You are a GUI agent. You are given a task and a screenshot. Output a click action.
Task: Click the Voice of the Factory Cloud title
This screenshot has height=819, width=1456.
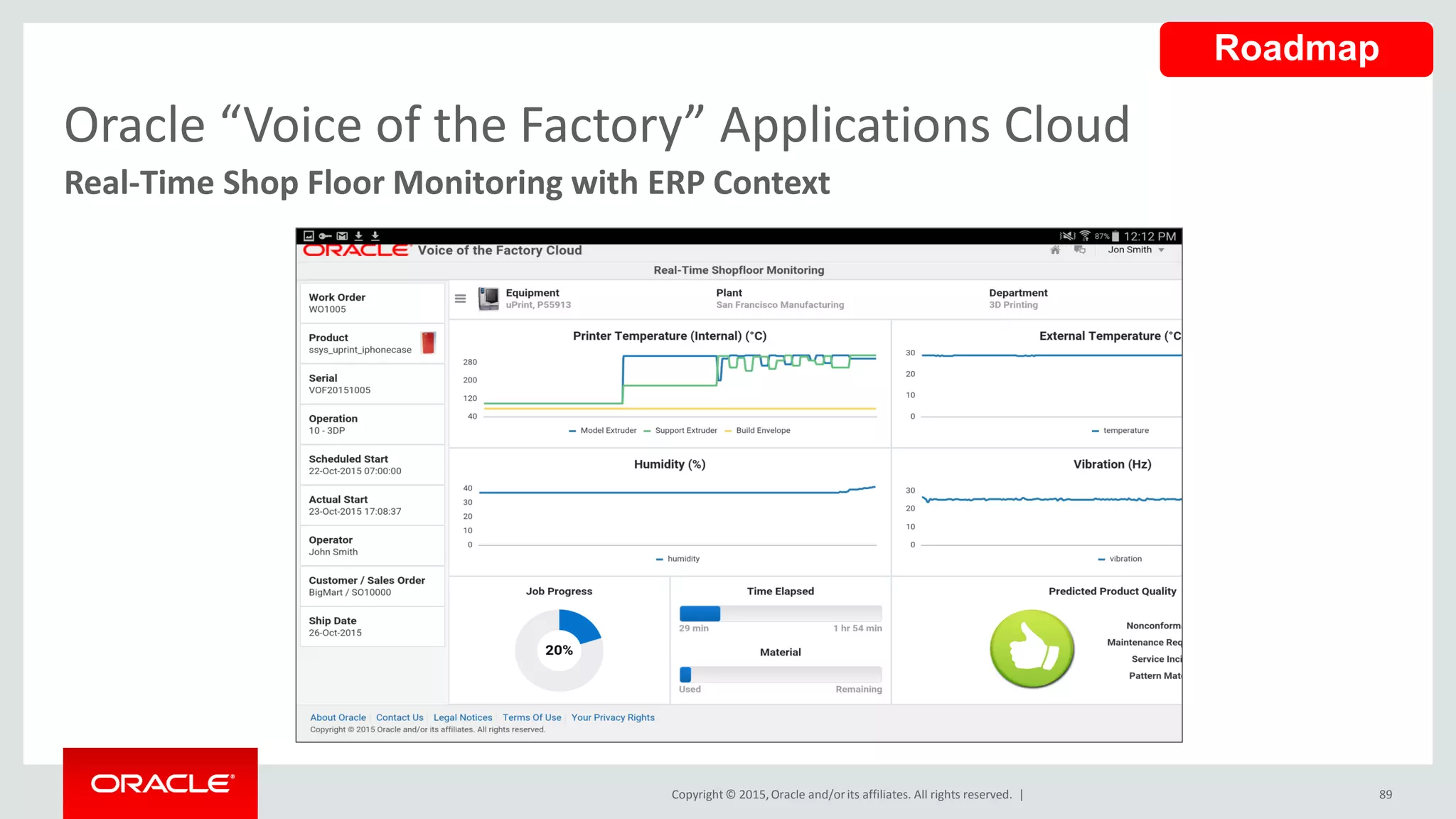click(x=500, y=250)
